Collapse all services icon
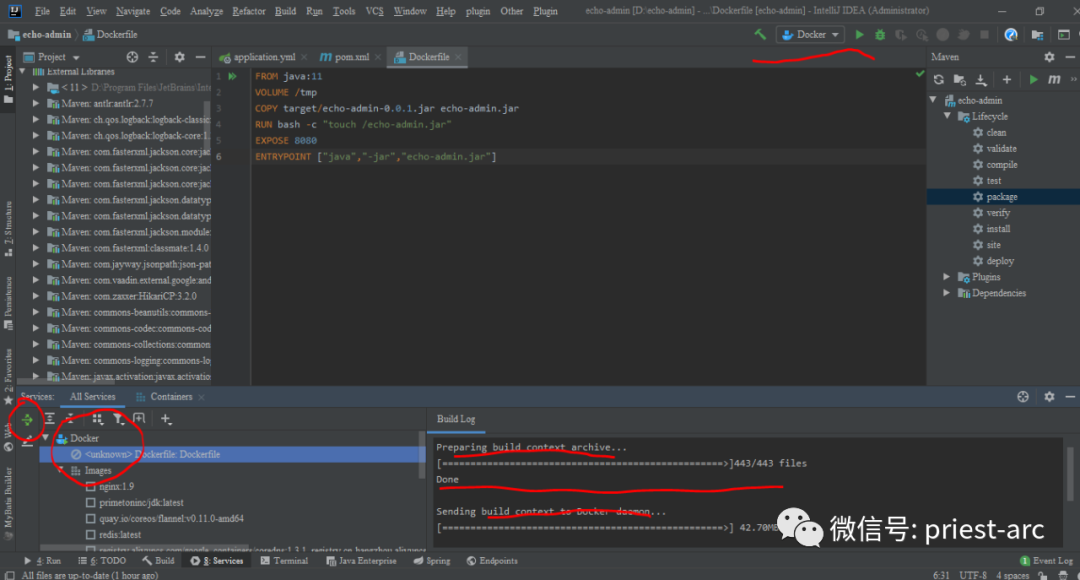Screen dimensions: 1080x580 [x=70, y=418]
